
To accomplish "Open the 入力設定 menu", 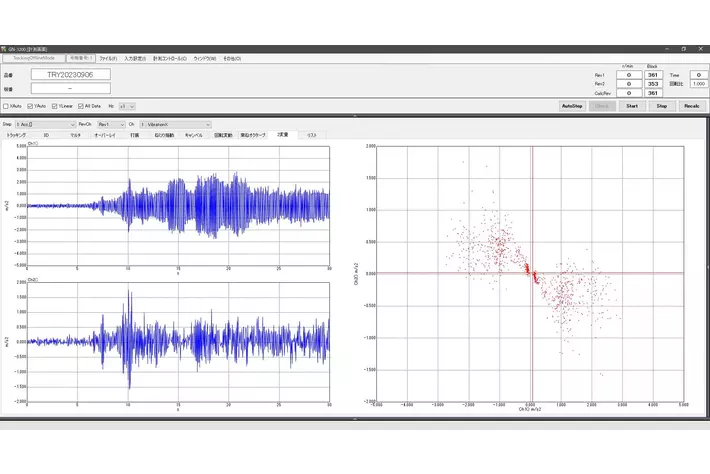I will pyautogui.click(x=135, y=58).
